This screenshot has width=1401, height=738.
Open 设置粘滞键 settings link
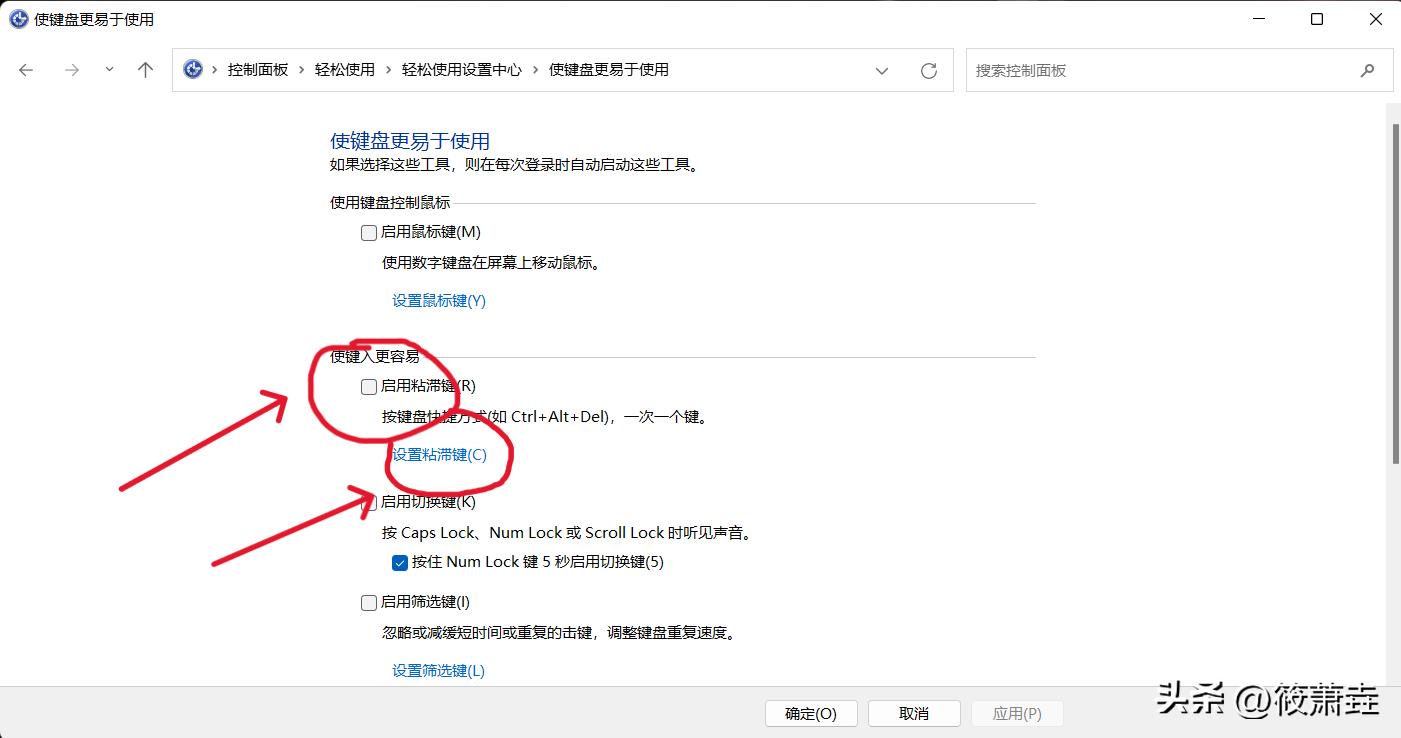coord(437,454)
